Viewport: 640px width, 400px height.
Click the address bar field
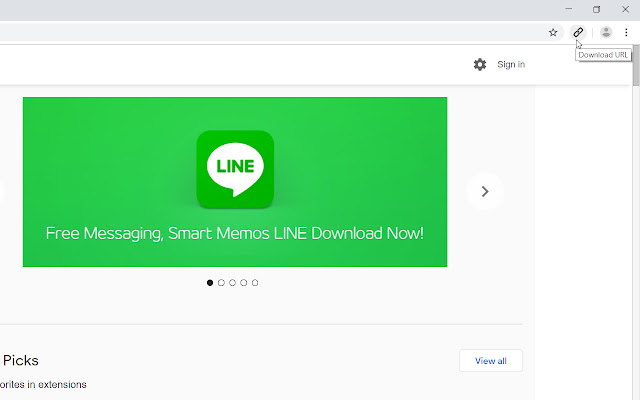tap(282, 32)
